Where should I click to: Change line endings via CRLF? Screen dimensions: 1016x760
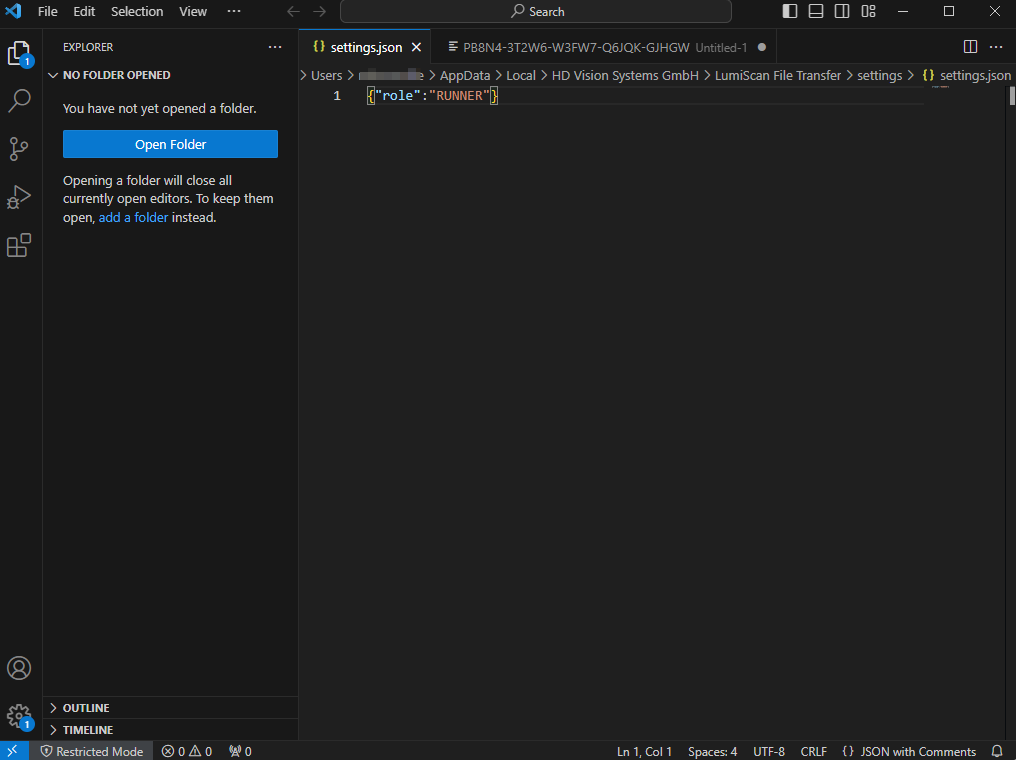813,751
